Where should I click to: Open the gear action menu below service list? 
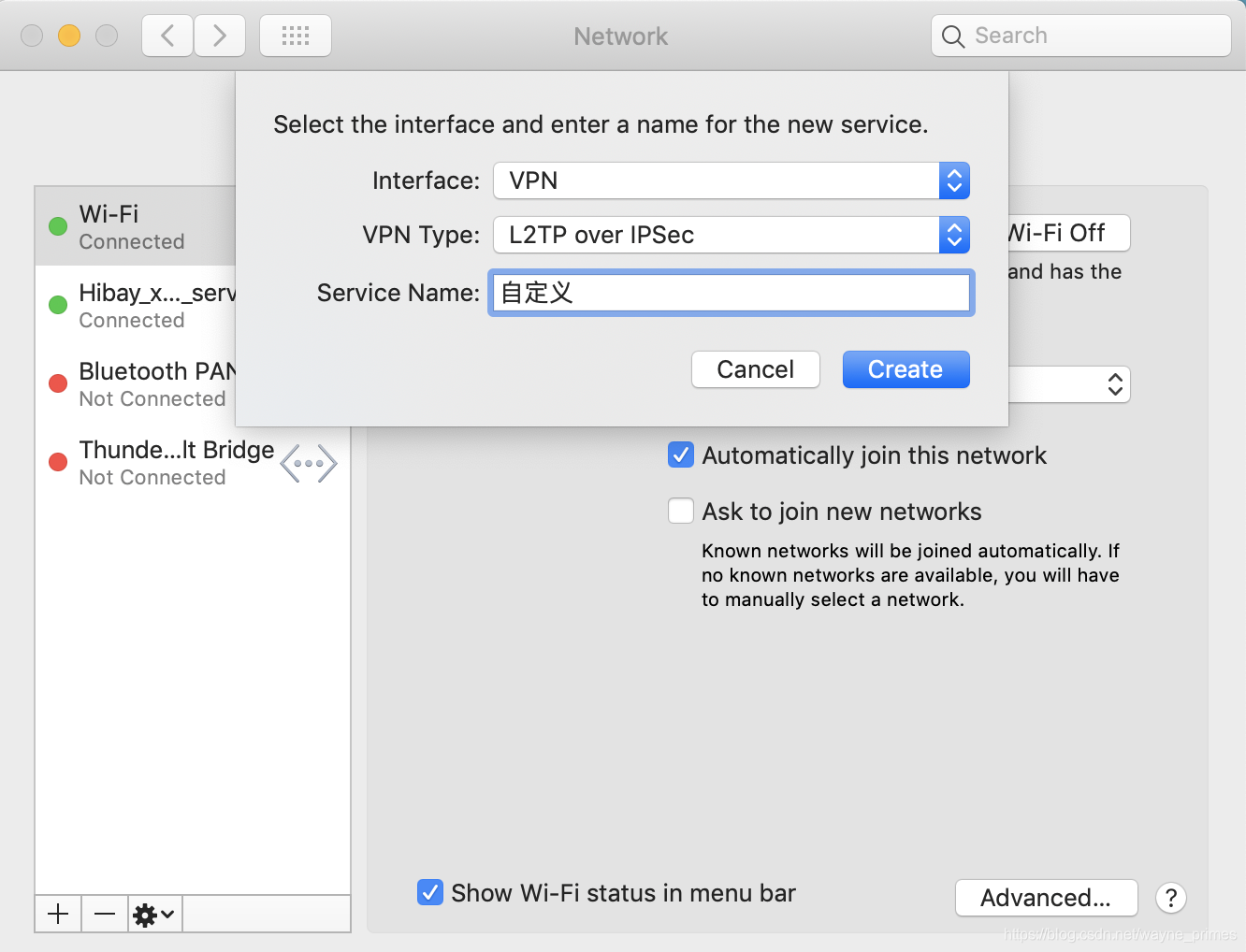(155, 914)
